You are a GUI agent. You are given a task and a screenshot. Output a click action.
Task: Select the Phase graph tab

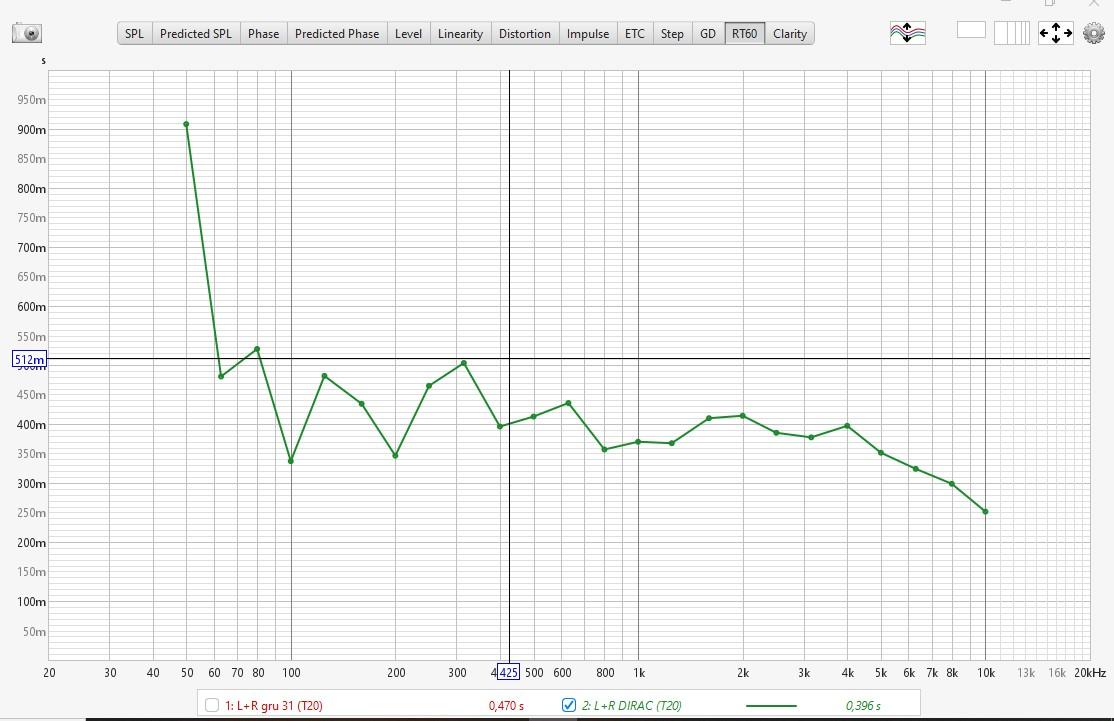pyautogui.click(x=263, y=33)
